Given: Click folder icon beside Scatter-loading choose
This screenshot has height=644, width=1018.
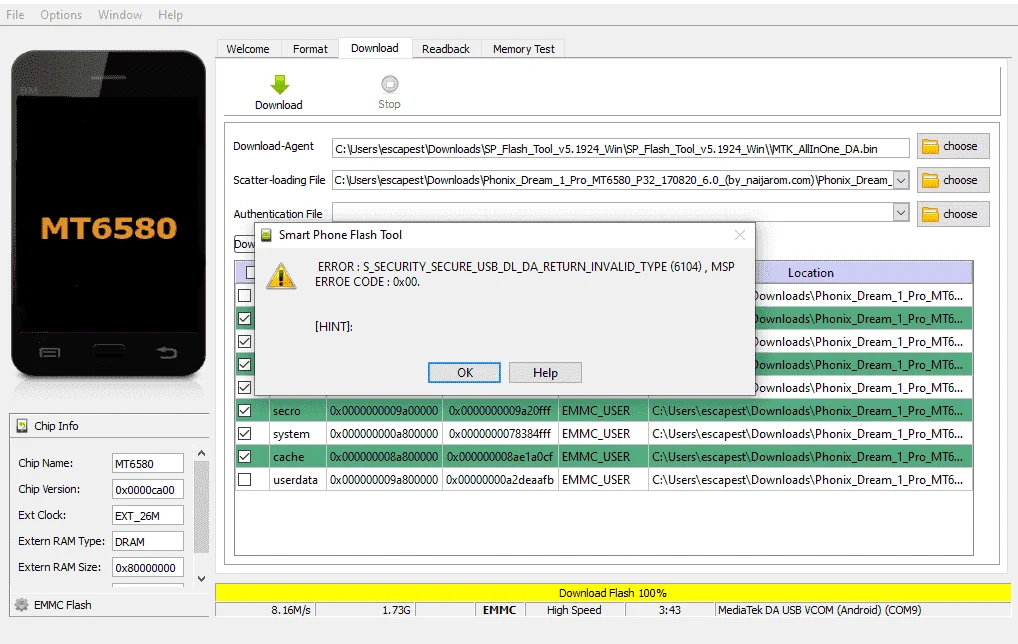Looking at the screenshot, I should coord(930,180).
